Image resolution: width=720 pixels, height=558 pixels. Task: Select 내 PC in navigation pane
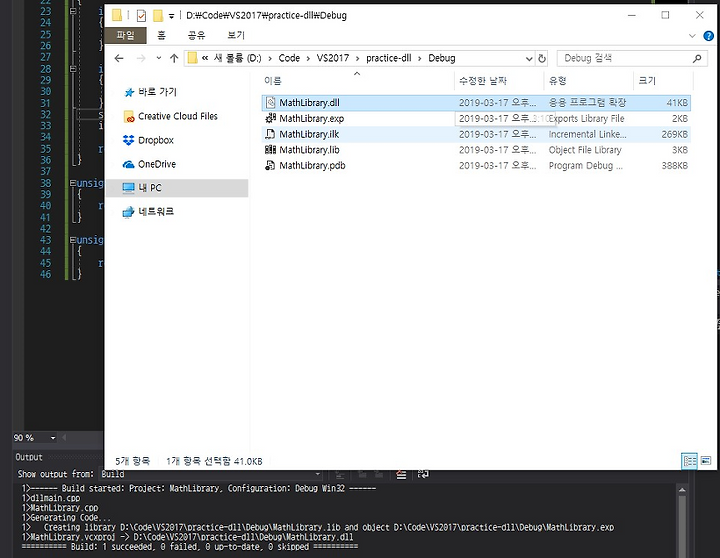click(x=177, y=188)
